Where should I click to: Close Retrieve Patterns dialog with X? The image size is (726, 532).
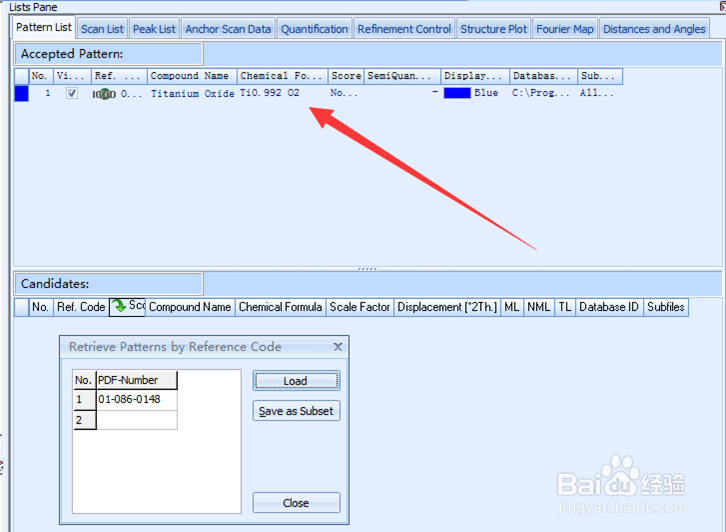tap(338, 347)
